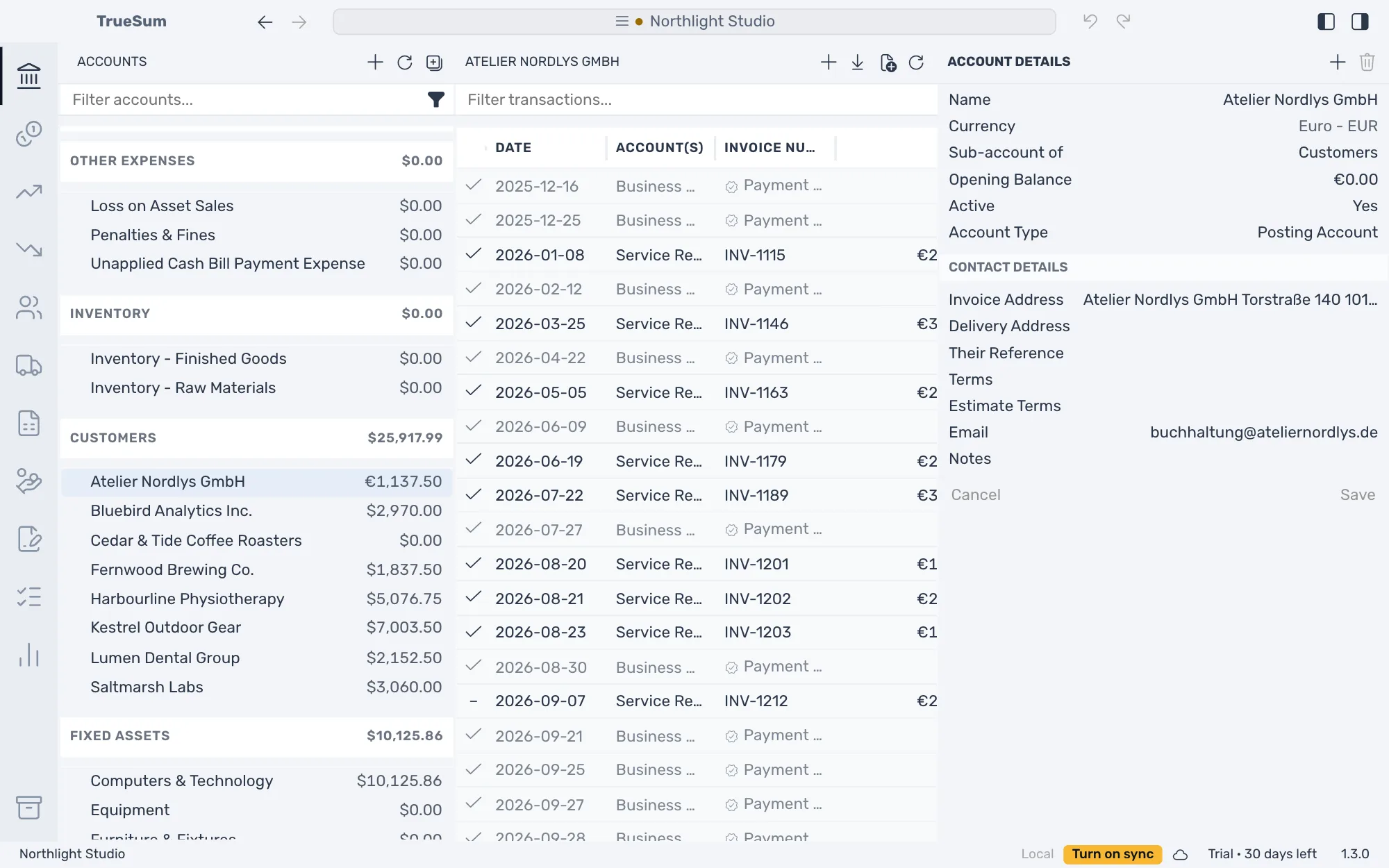Select the Computers & Technology account
The image size is (1389, 868).
coord(257,781)
